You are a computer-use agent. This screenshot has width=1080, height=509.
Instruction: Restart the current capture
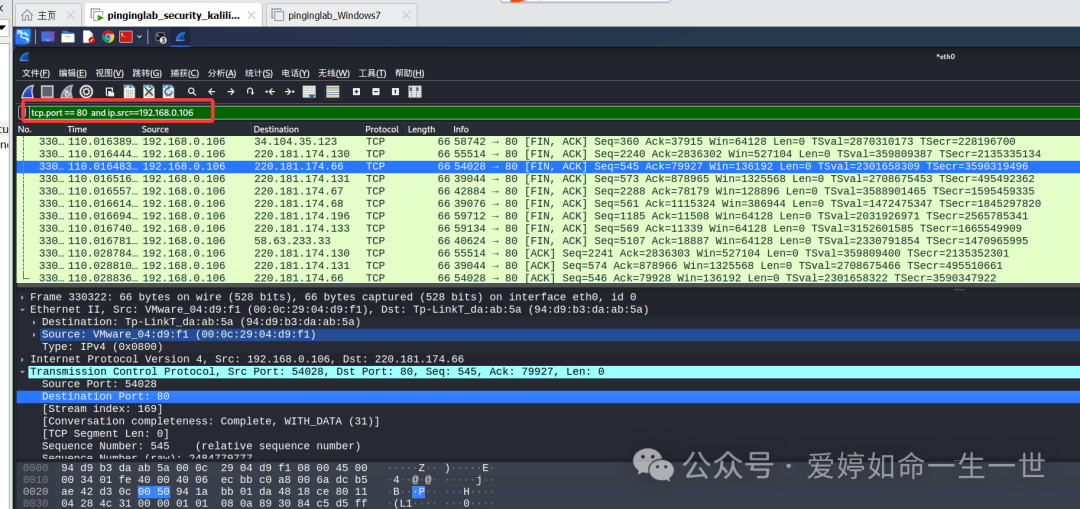click(66, 92)
